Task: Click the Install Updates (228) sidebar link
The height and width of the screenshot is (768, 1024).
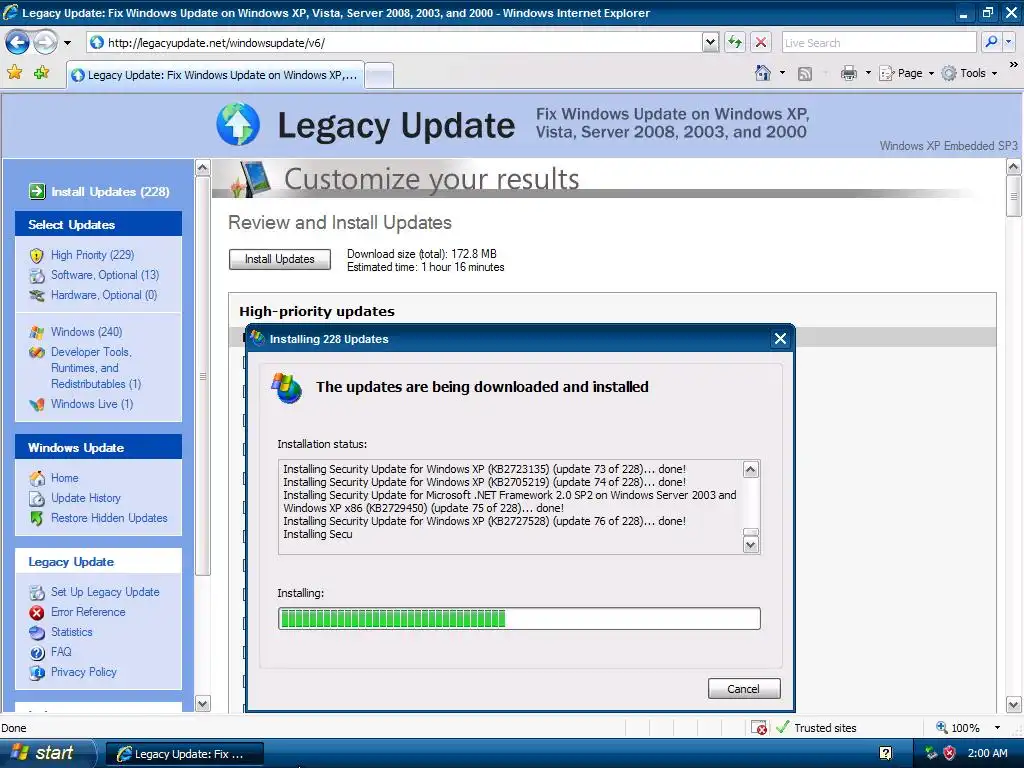Action: (110, 191)
